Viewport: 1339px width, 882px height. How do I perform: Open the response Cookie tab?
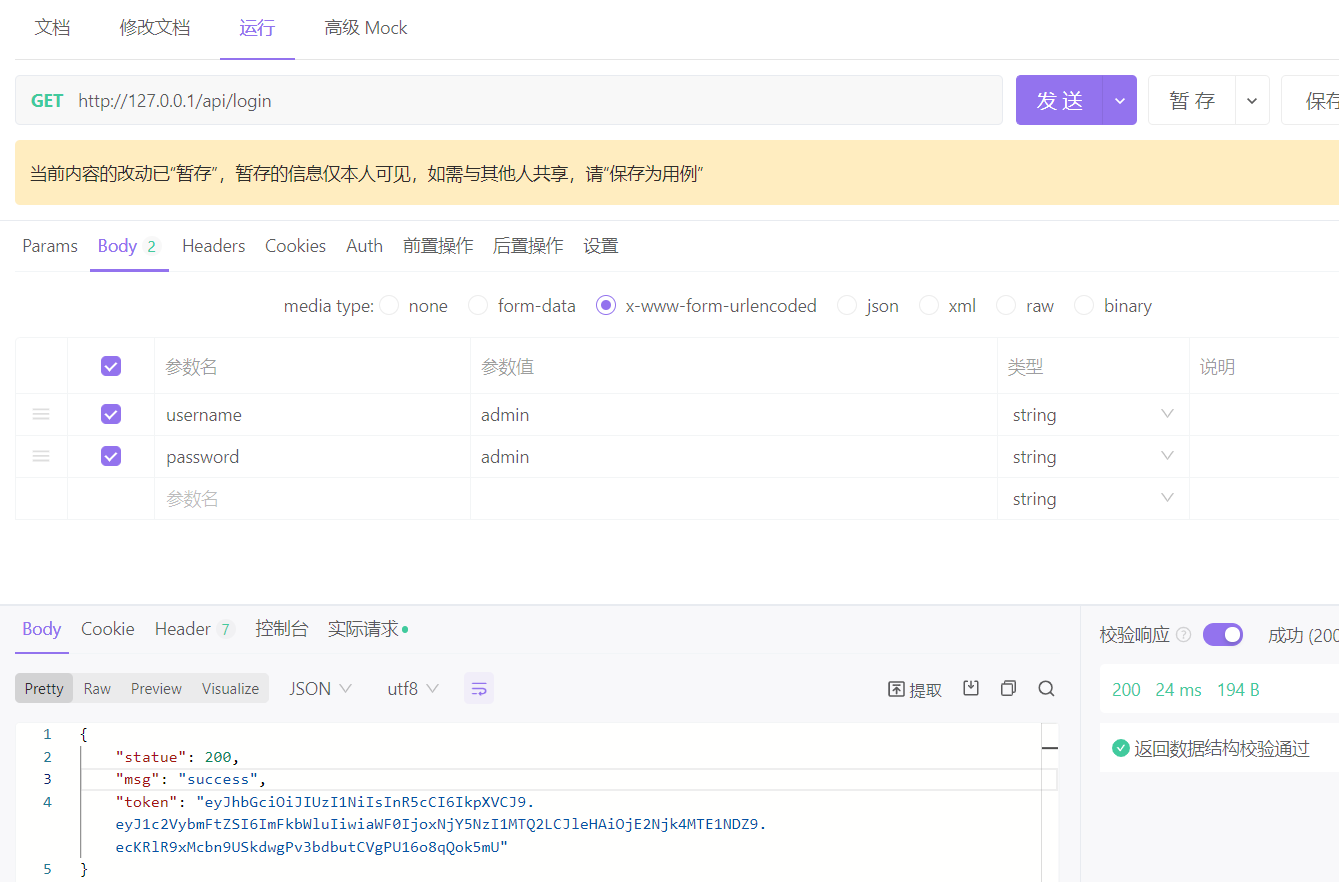tap(108, 629)
